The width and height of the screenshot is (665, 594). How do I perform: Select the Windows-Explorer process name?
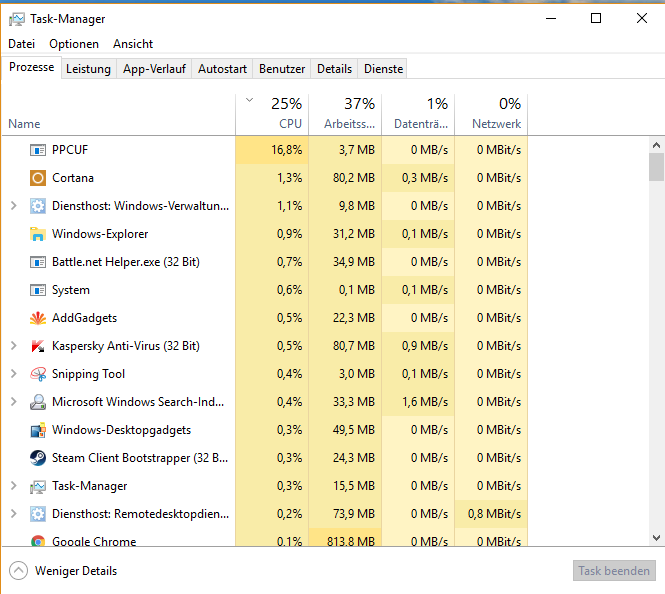coord(100,234)
